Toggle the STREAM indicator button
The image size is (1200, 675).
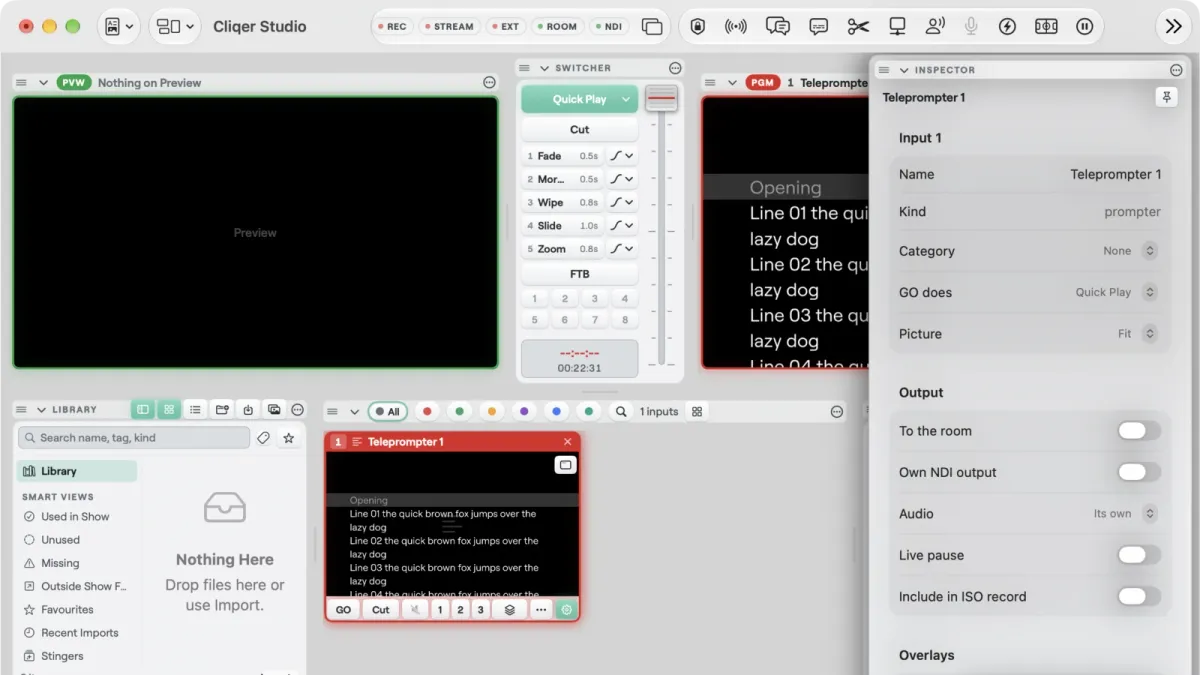coord(448,27)
